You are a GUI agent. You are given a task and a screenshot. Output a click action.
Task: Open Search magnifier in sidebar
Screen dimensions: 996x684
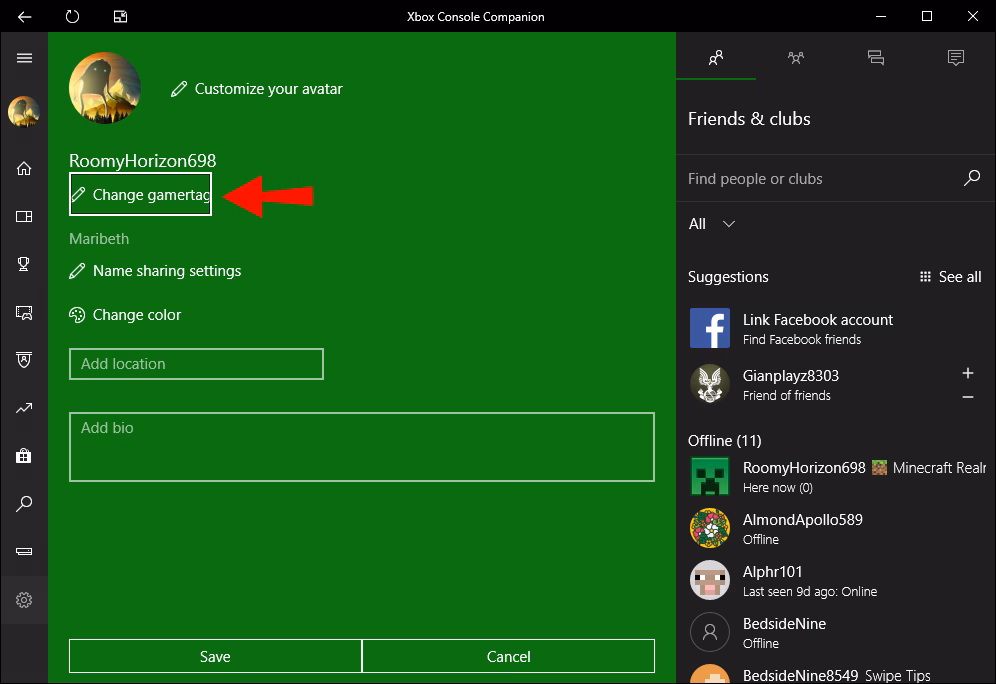[24, 504]
